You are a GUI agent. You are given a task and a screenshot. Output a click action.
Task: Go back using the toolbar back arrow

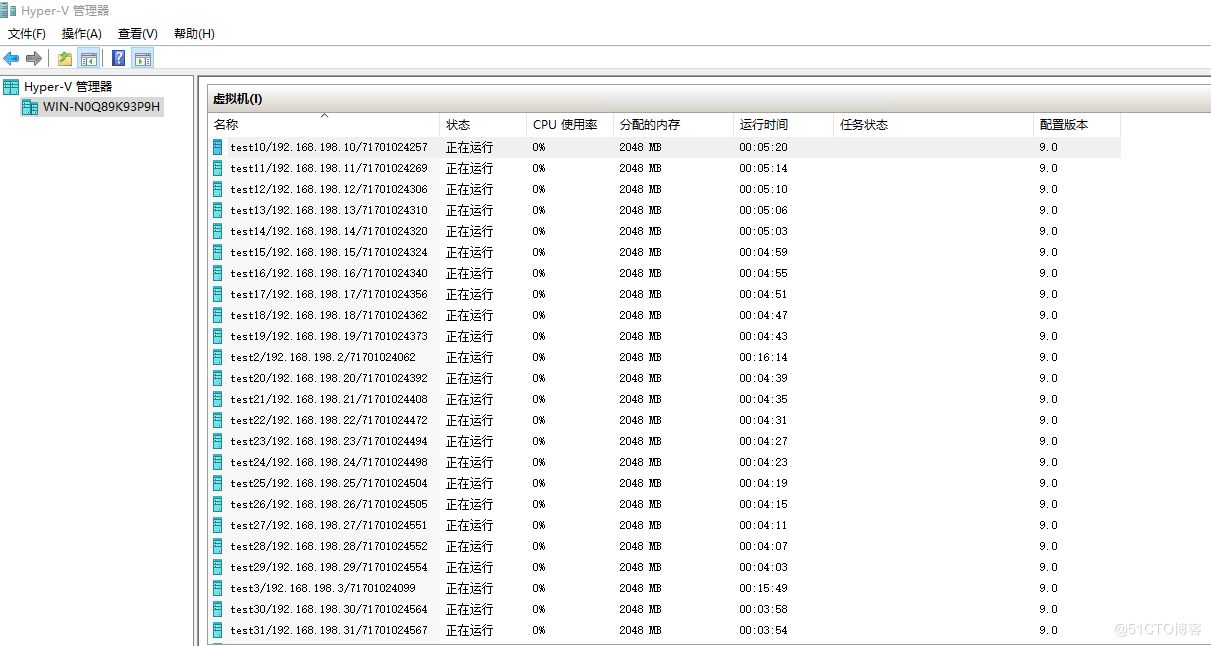tap(12, 58)
